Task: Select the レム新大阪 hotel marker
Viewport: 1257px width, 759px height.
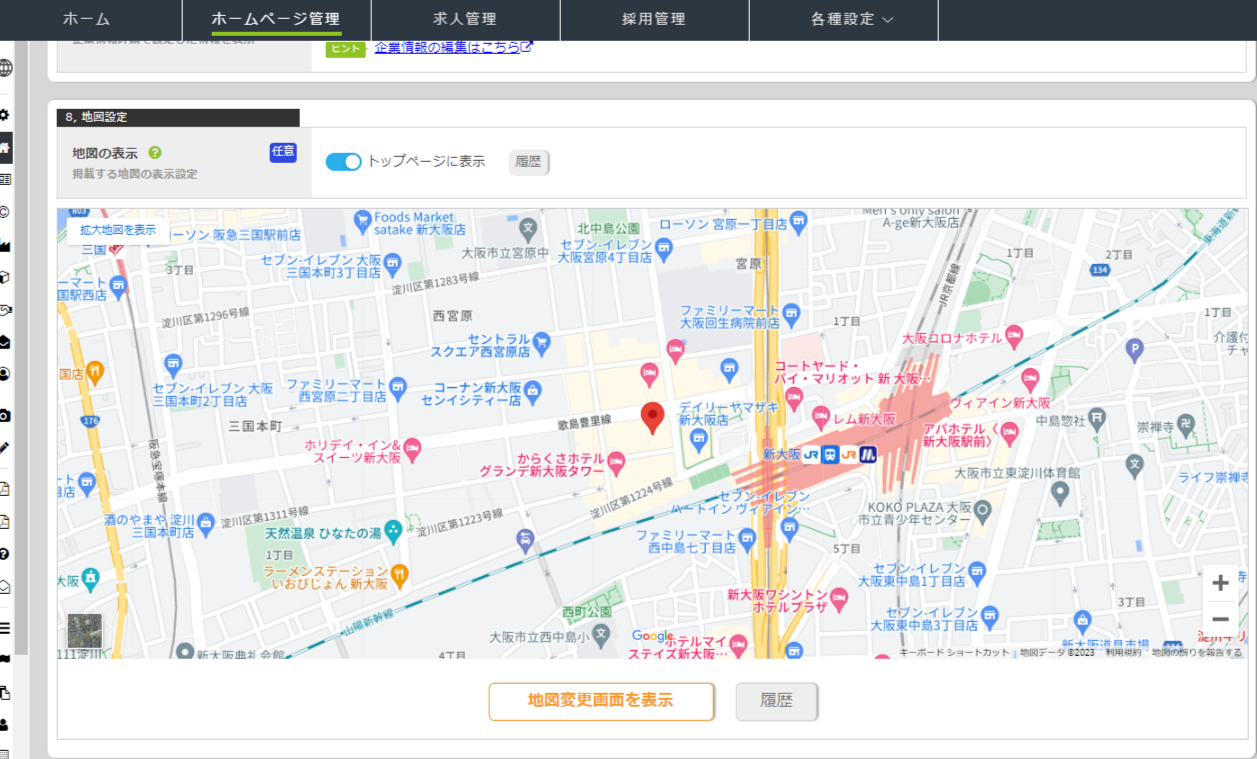Action: click(821, 418)
